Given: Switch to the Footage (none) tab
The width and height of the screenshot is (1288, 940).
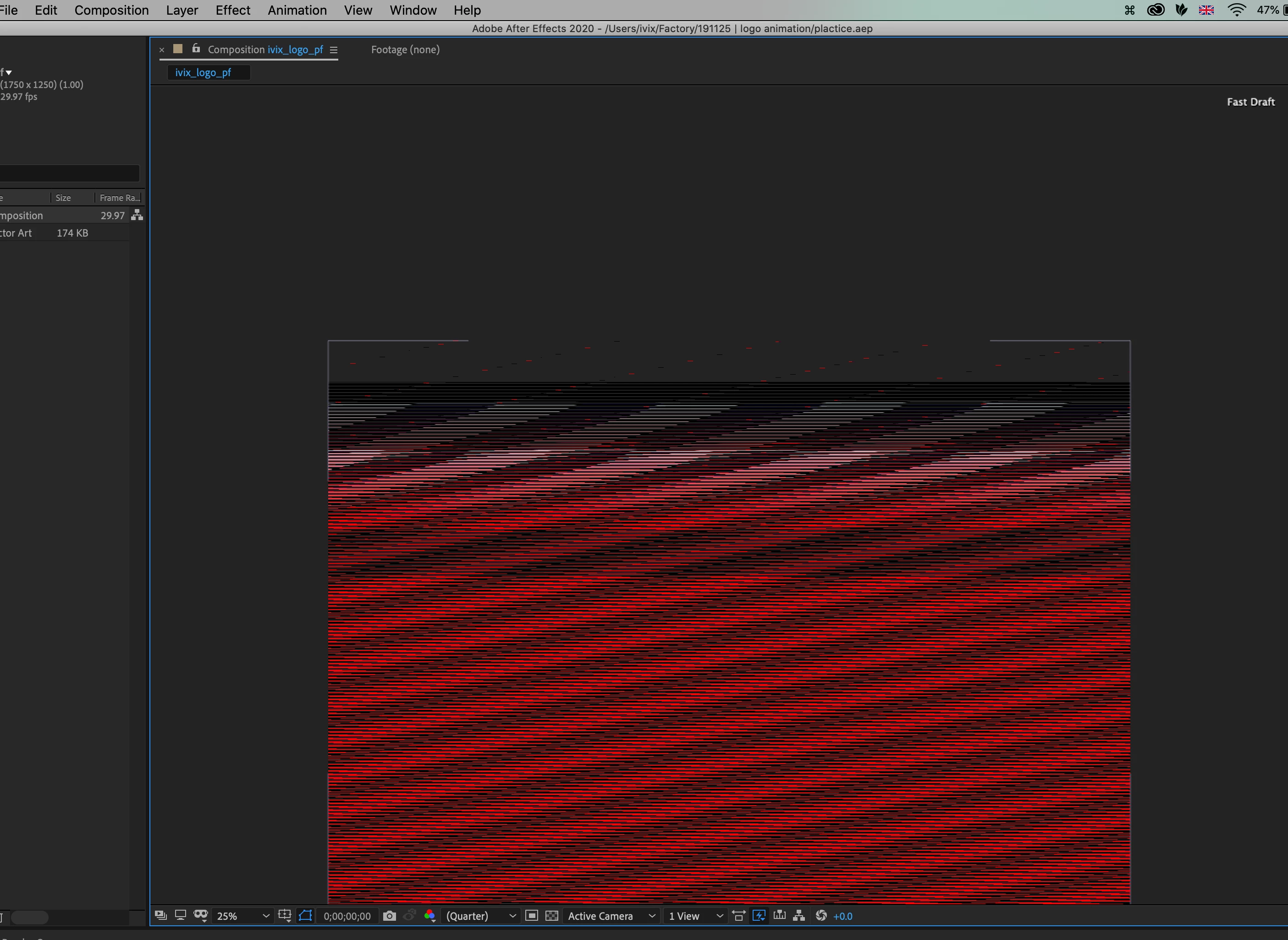Looking at the screenshot, I should pos(405,50).
